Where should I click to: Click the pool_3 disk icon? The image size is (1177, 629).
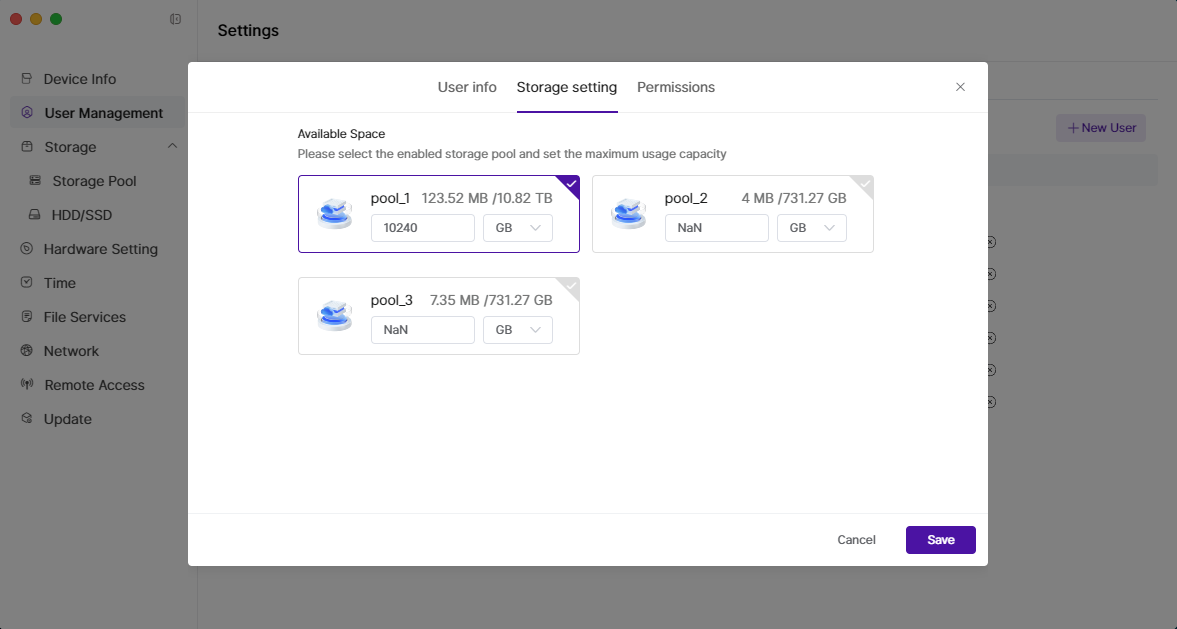(335, 315)
